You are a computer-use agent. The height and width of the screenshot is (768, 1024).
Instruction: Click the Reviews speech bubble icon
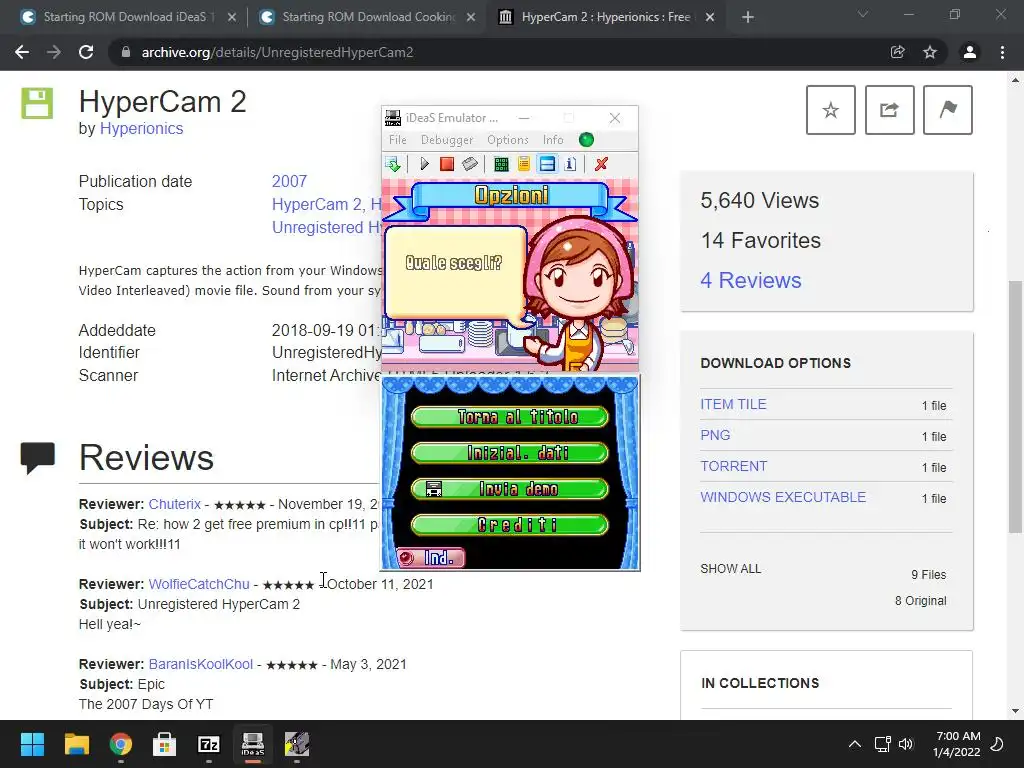coord(38,456)
